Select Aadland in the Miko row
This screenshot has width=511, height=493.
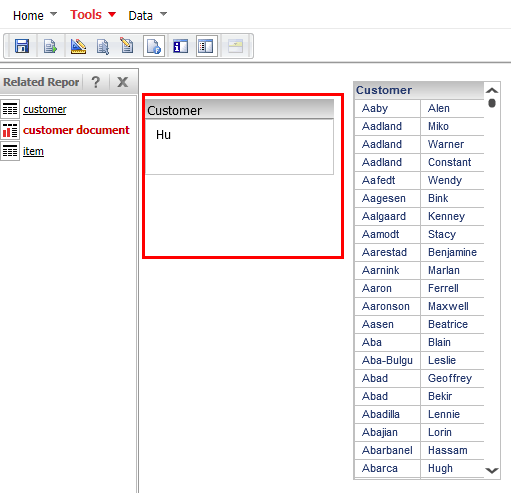[382, 126]
